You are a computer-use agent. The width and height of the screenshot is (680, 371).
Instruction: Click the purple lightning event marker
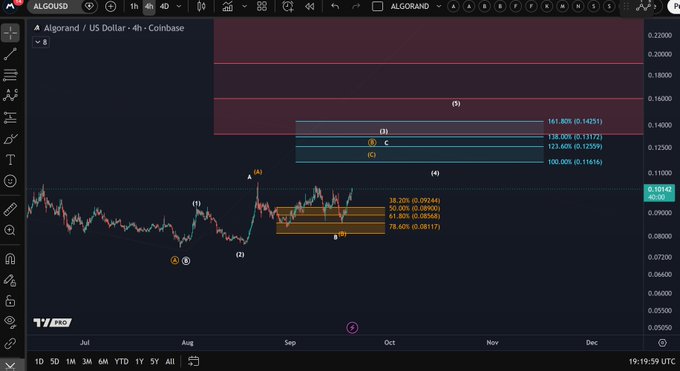352,328
